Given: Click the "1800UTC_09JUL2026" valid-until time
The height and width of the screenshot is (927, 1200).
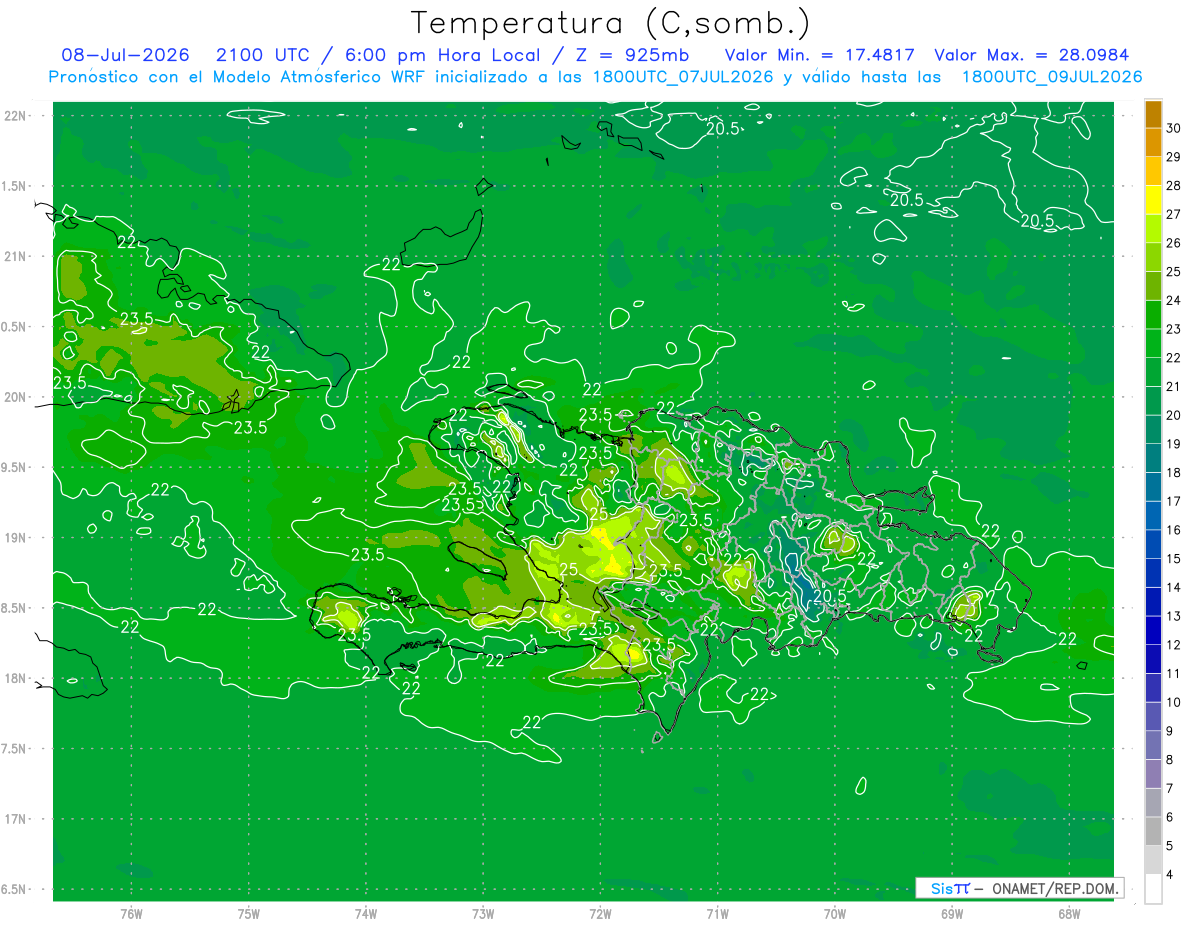Looking at the screenshot, I should click(x=1052, y=77).
